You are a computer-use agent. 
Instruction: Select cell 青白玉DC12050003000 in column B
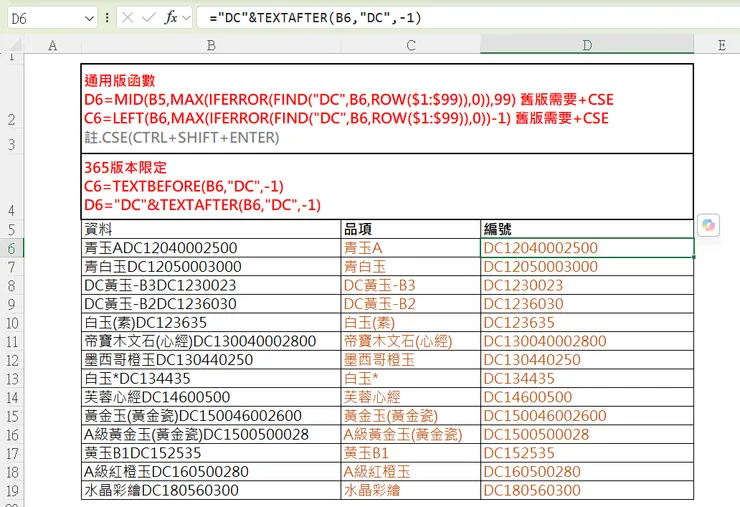pyautogui.click(x=211, y=267)
